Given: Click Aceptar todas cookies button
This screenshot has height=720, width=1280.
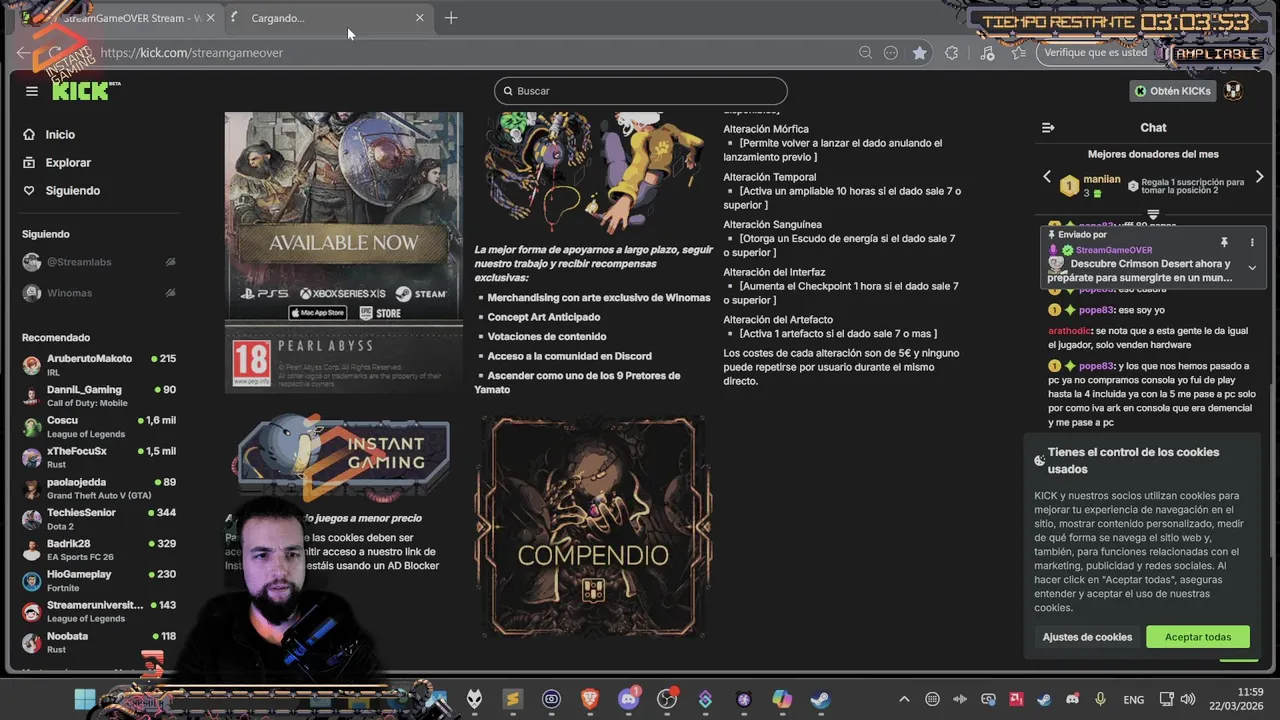Looking at the screenshot, I should click(x=1198, y=637).
